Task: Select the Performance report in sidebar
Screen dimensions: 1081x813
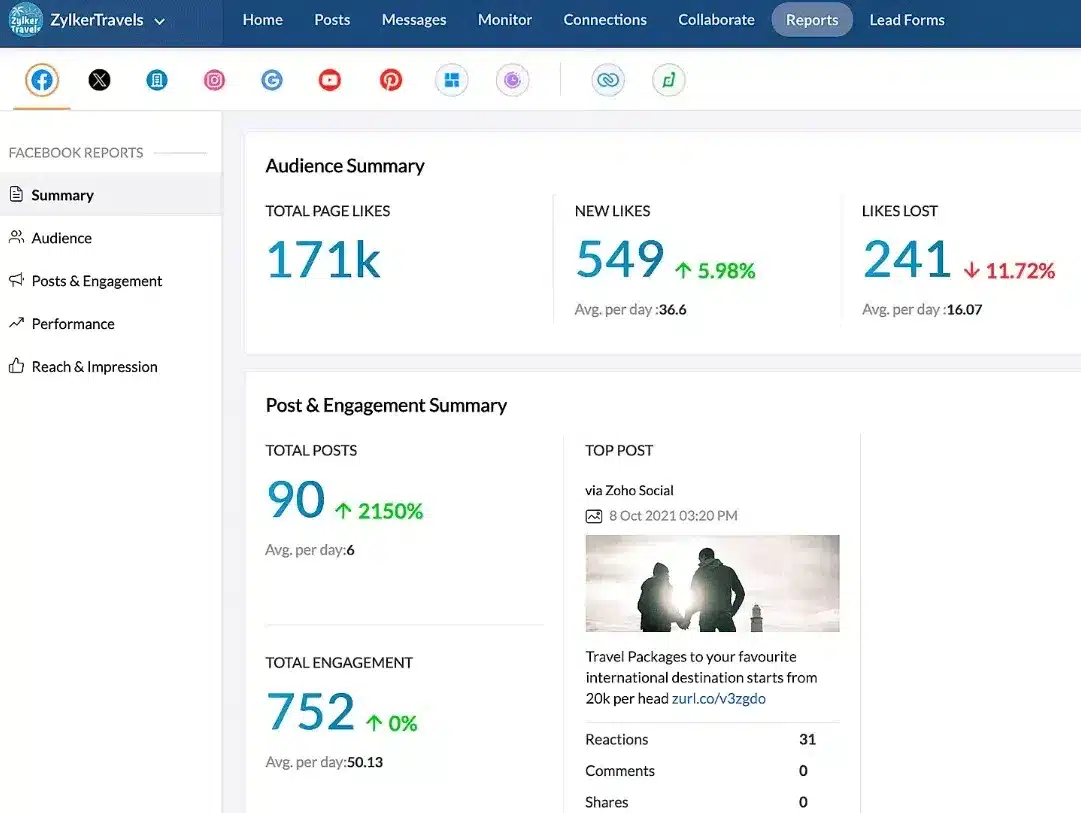Action: (x=72, y=323)
